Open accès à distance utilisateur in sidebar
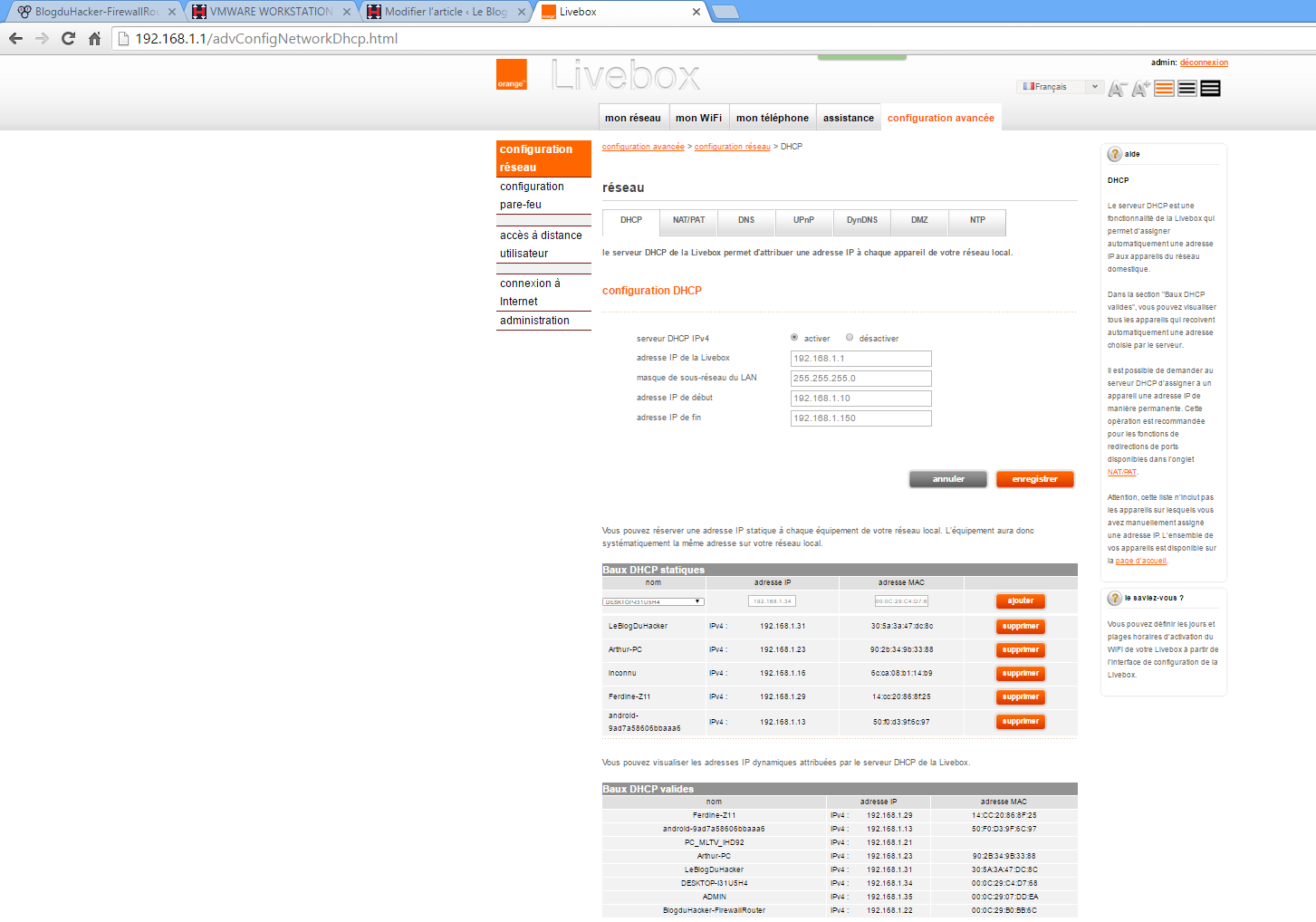This screenshot has height=922, width=1316. pos(543,245)
